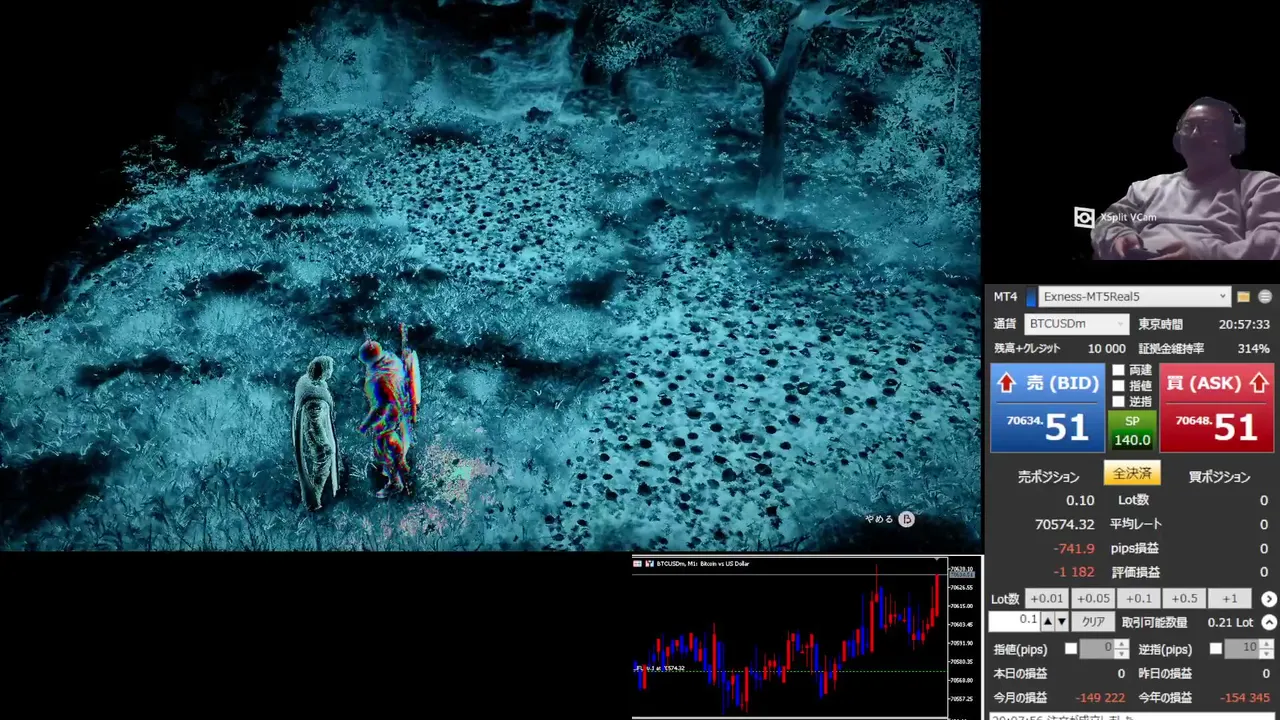
Task: Open the round menu icon in MT4 panel
Action: tap(1265, 297)
